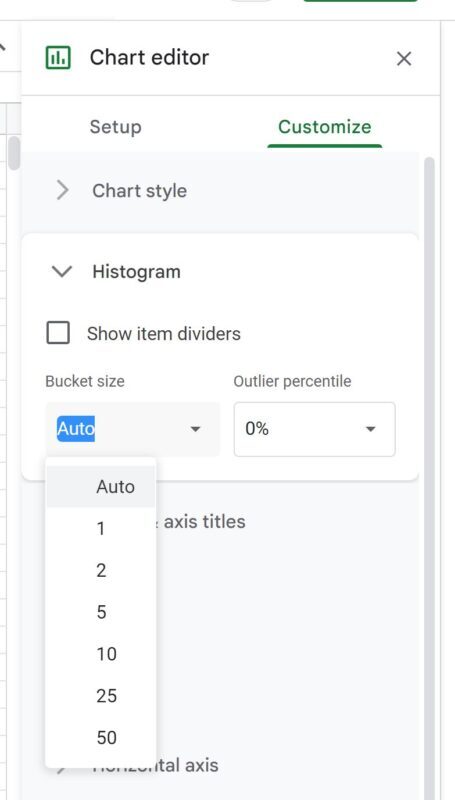Select bucket size 1
The image size is (455, 800).
100,529
